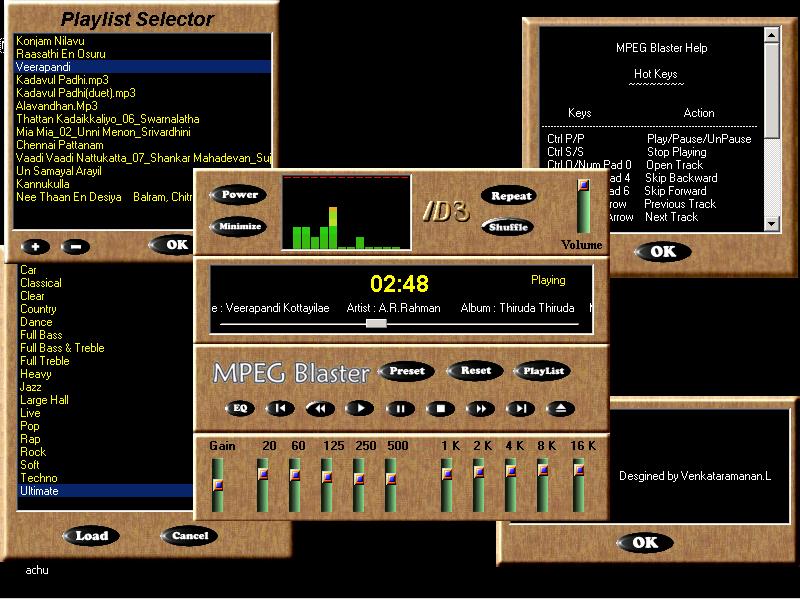The image size is (800, 600).
Task: Click the spectrum analyzer display
Action: point(346,212)
